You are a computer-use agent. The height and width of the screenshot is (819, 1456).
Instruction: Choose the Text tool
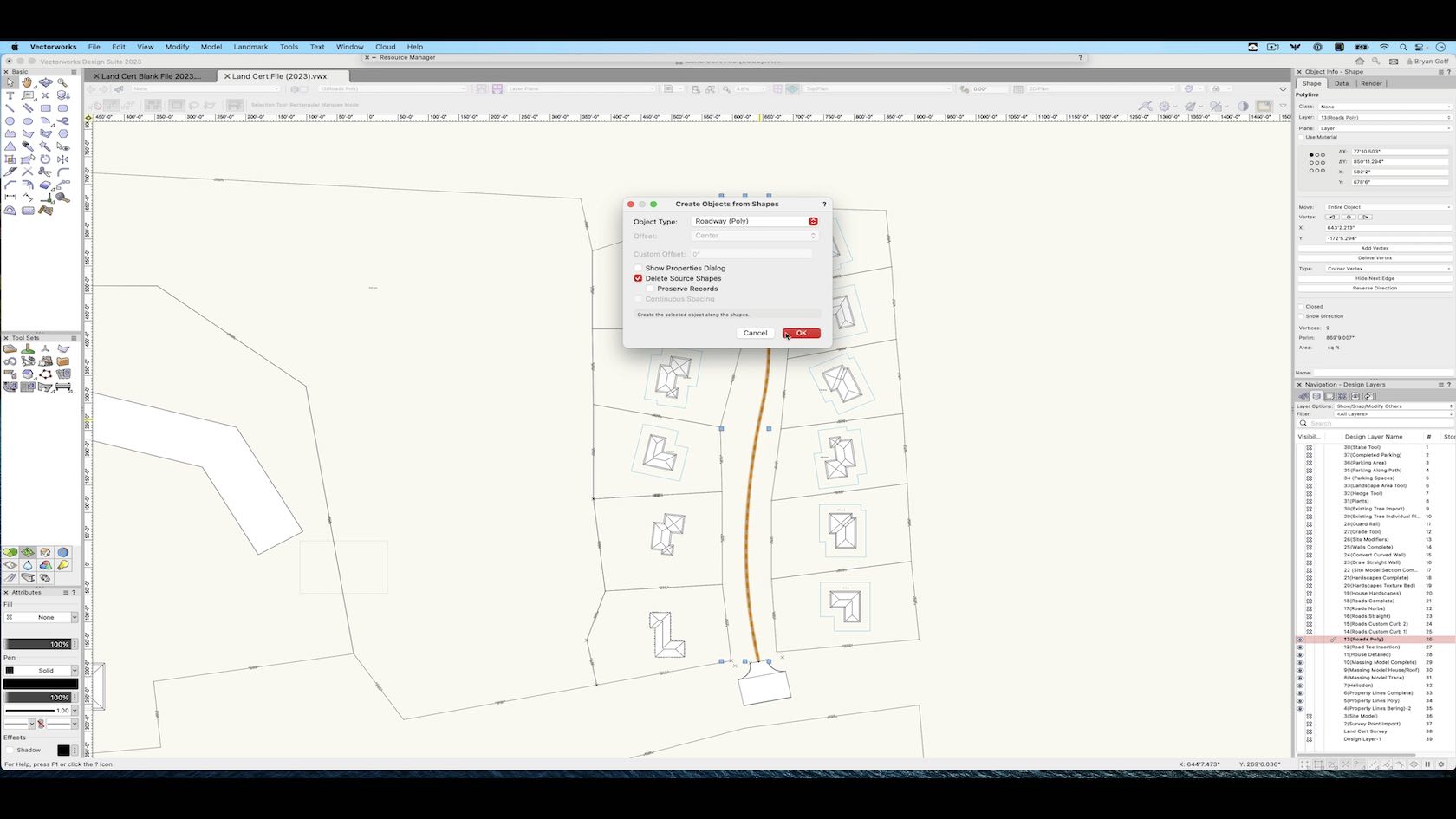(x=10, y=95)
